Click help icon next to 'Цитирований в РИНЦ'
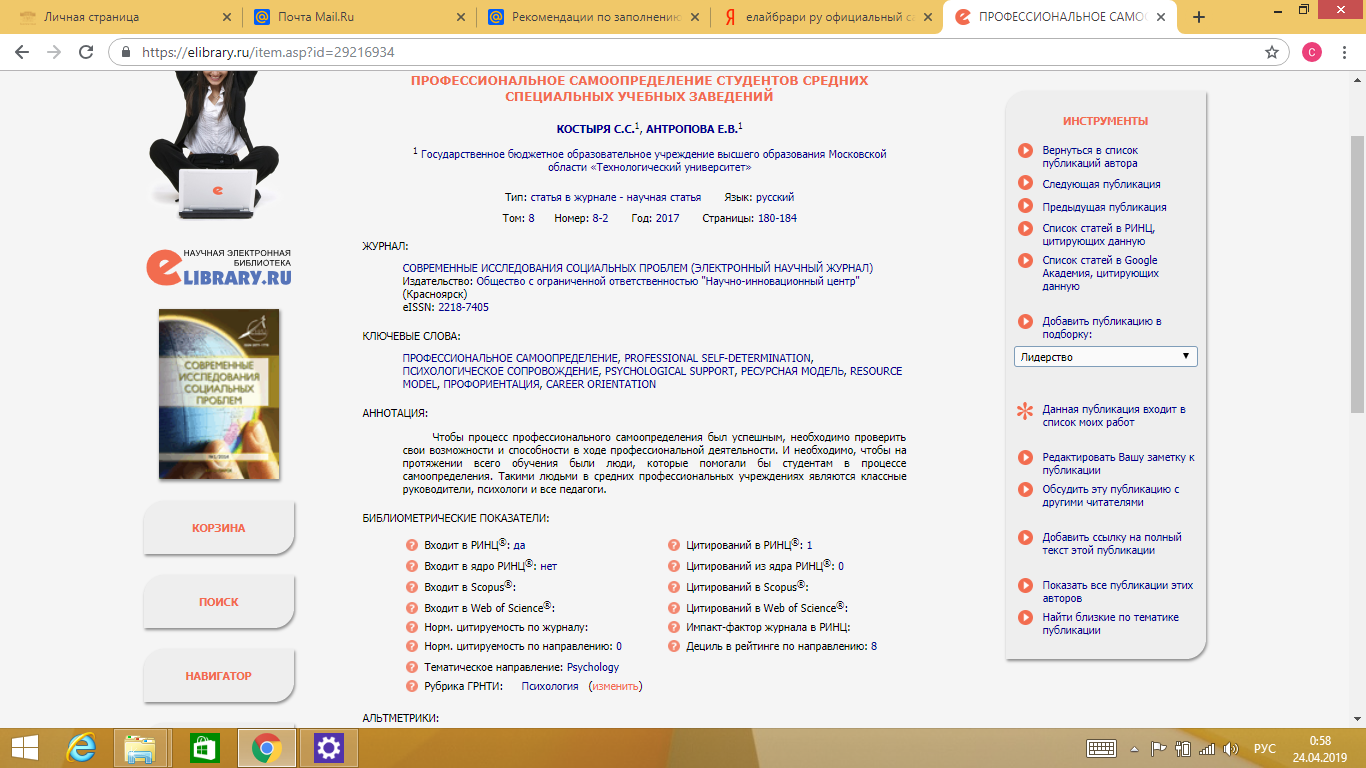The image size is (1366, 768). point(674,545)
